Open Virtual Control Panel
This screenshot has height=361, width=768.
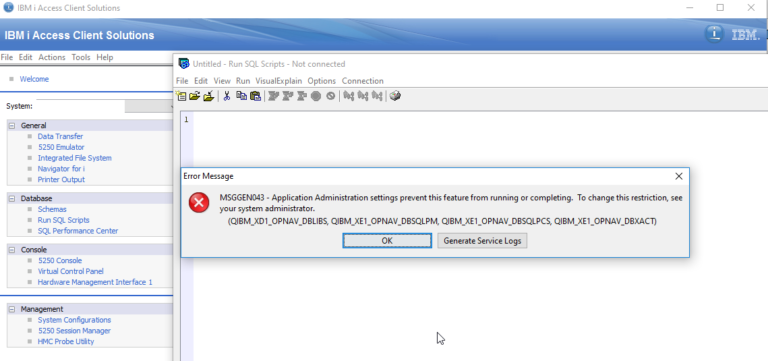(71, 271)
